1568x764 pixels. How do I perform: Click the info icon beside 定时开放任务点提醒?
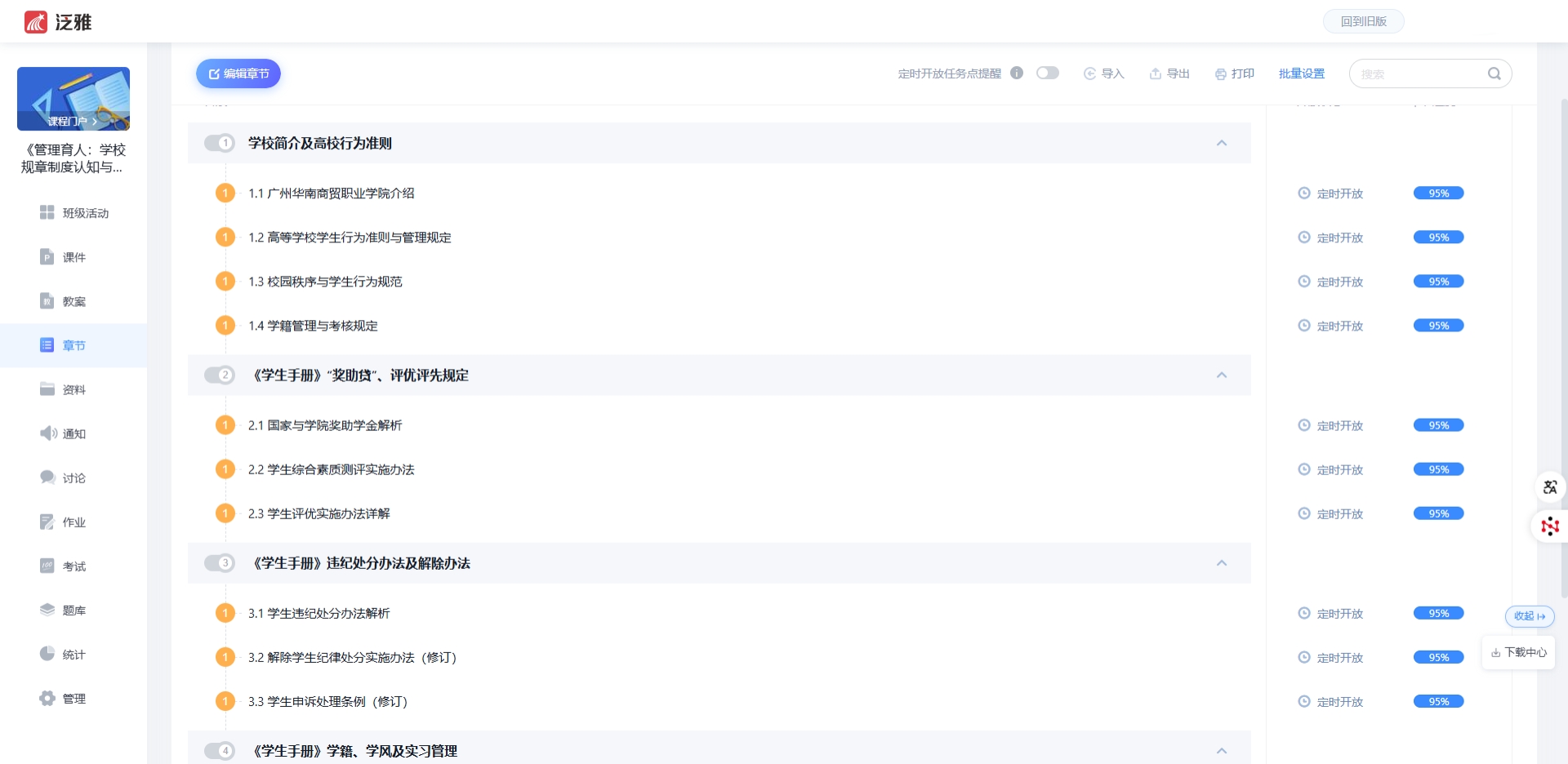coord(1017,73)
